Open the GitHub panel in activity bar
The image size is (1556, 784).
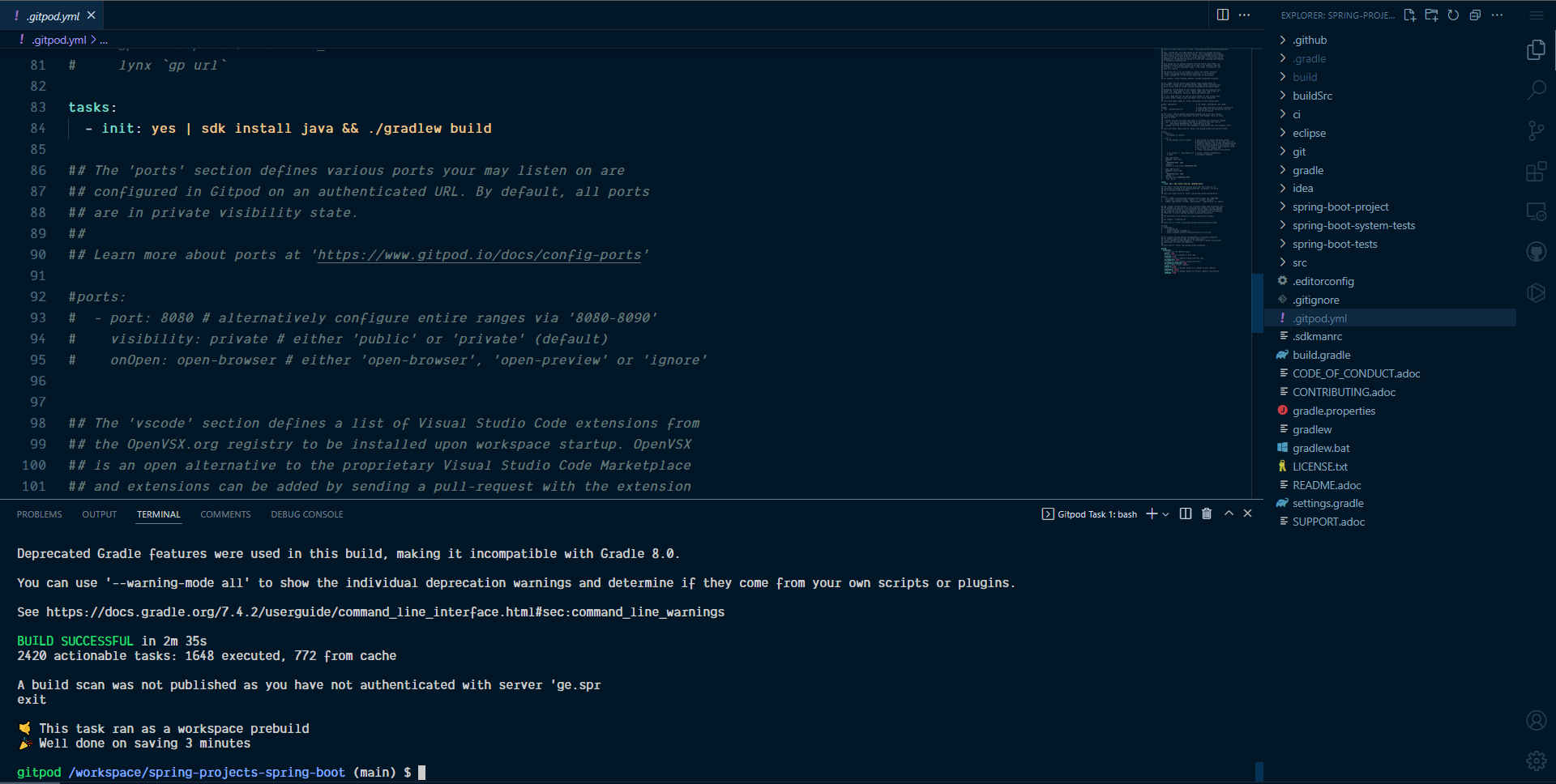click(x=1536, y=252)
